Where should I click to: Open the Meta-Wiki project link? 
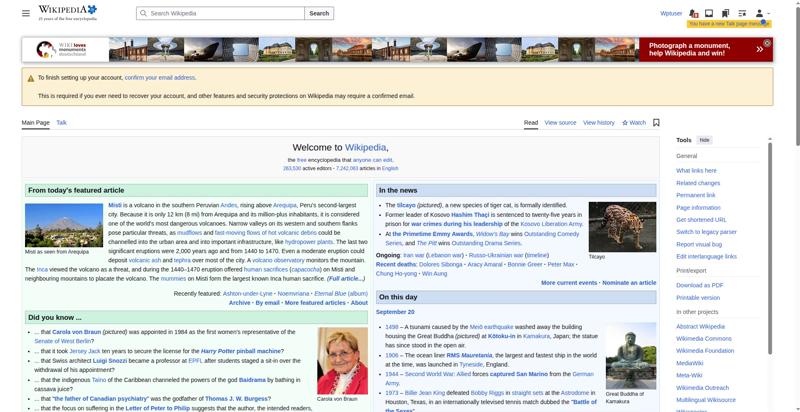tap(689, 375)
